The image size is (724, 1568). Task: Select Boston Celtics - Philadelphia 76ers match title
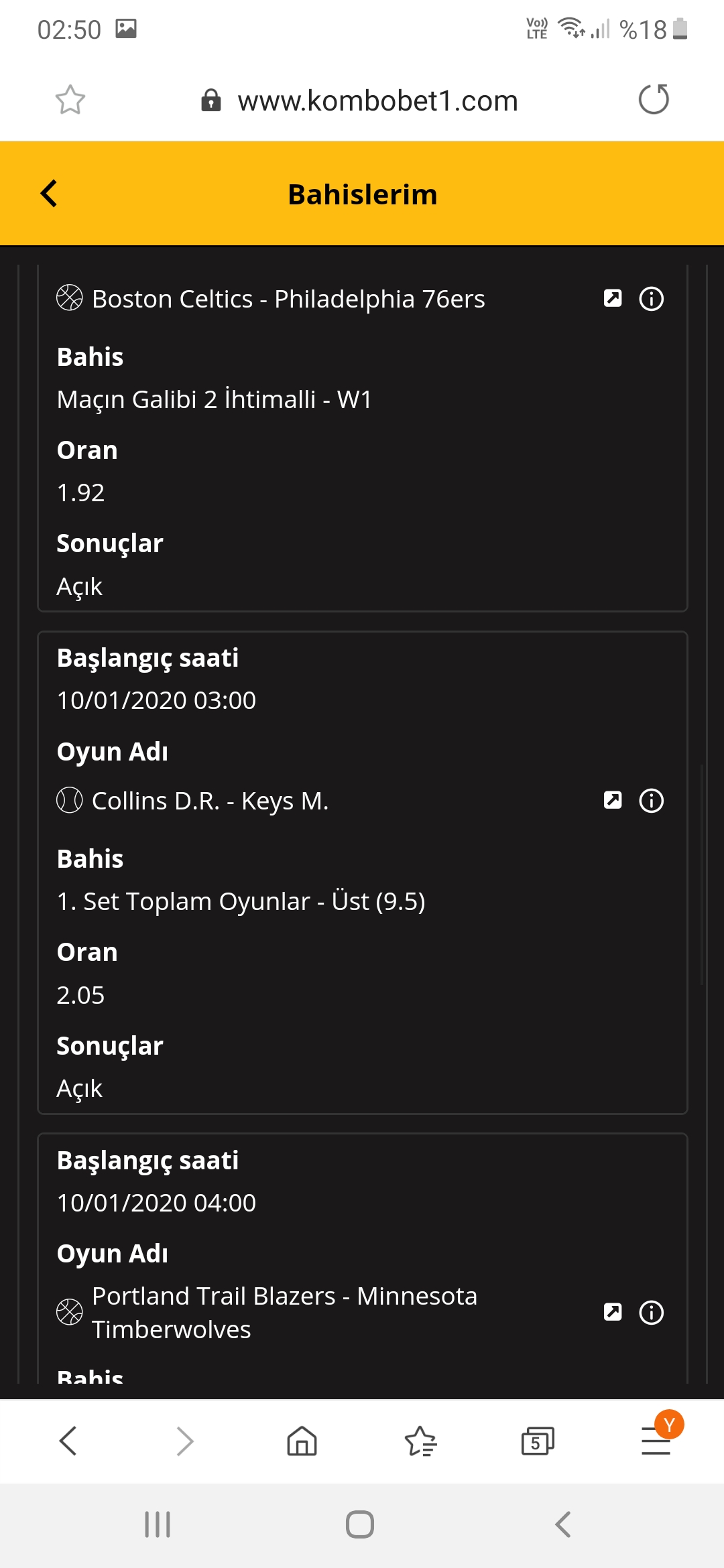pyautogui.click(x=288, y=299)
